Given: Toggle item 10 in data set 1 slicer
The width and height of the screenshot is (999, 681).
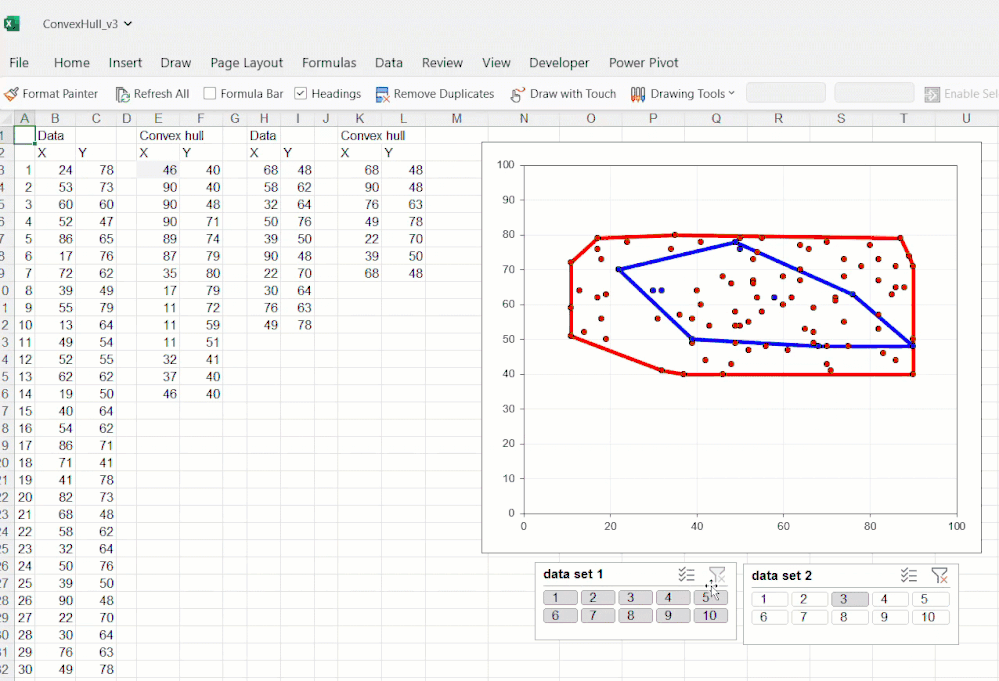Looking at the screenshot, I should click(x=710, y=615).
